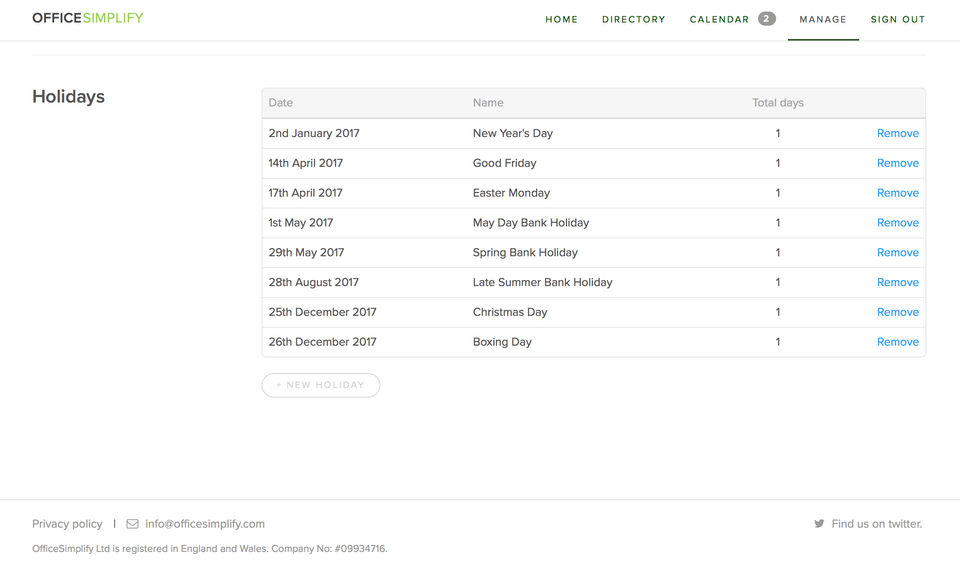Remove Late Summer Bank Holiday
The image size is (960, 580).
(x=897, y=283)
